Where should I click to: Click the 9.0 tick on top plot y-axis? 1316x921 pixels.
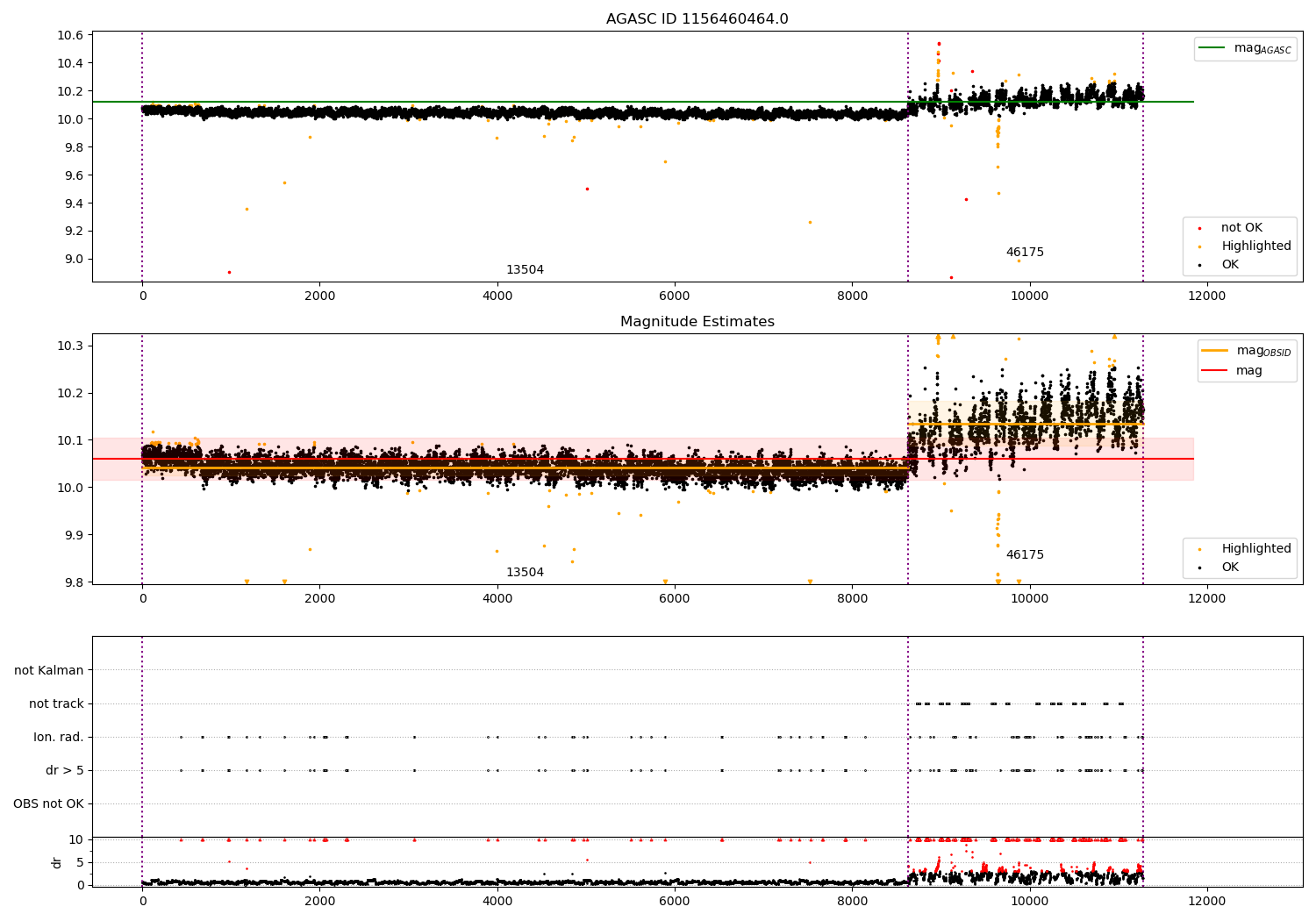click(x=74, y=260)
